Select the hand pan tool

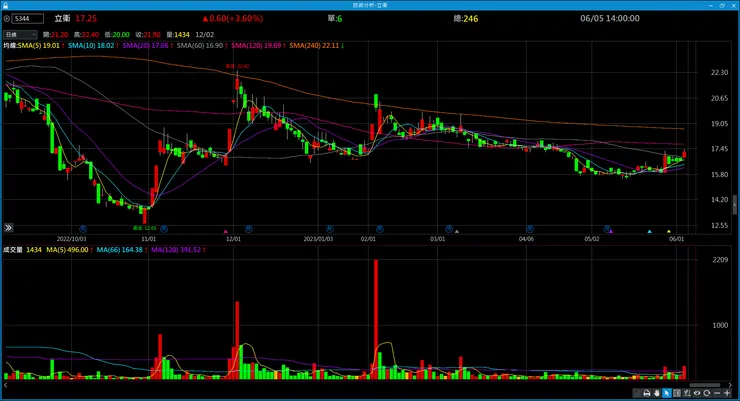[x=657, y=393]
